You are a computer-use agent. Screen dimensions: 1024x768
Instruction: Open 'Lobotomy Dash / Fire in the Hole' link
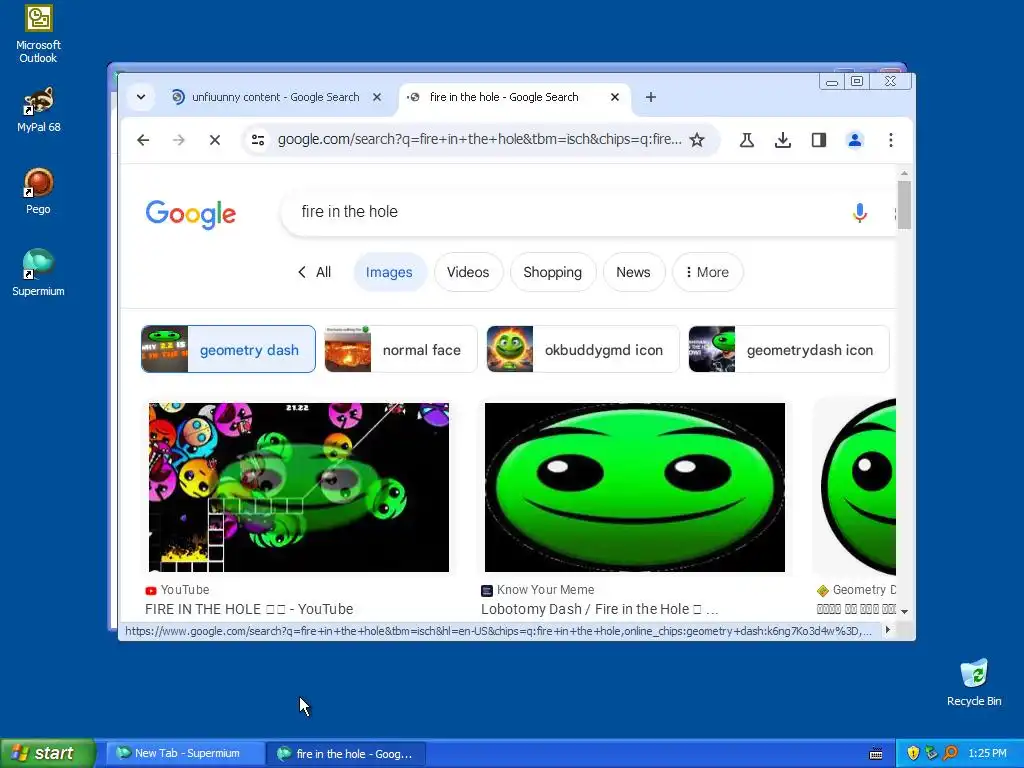tap(600, 609)
